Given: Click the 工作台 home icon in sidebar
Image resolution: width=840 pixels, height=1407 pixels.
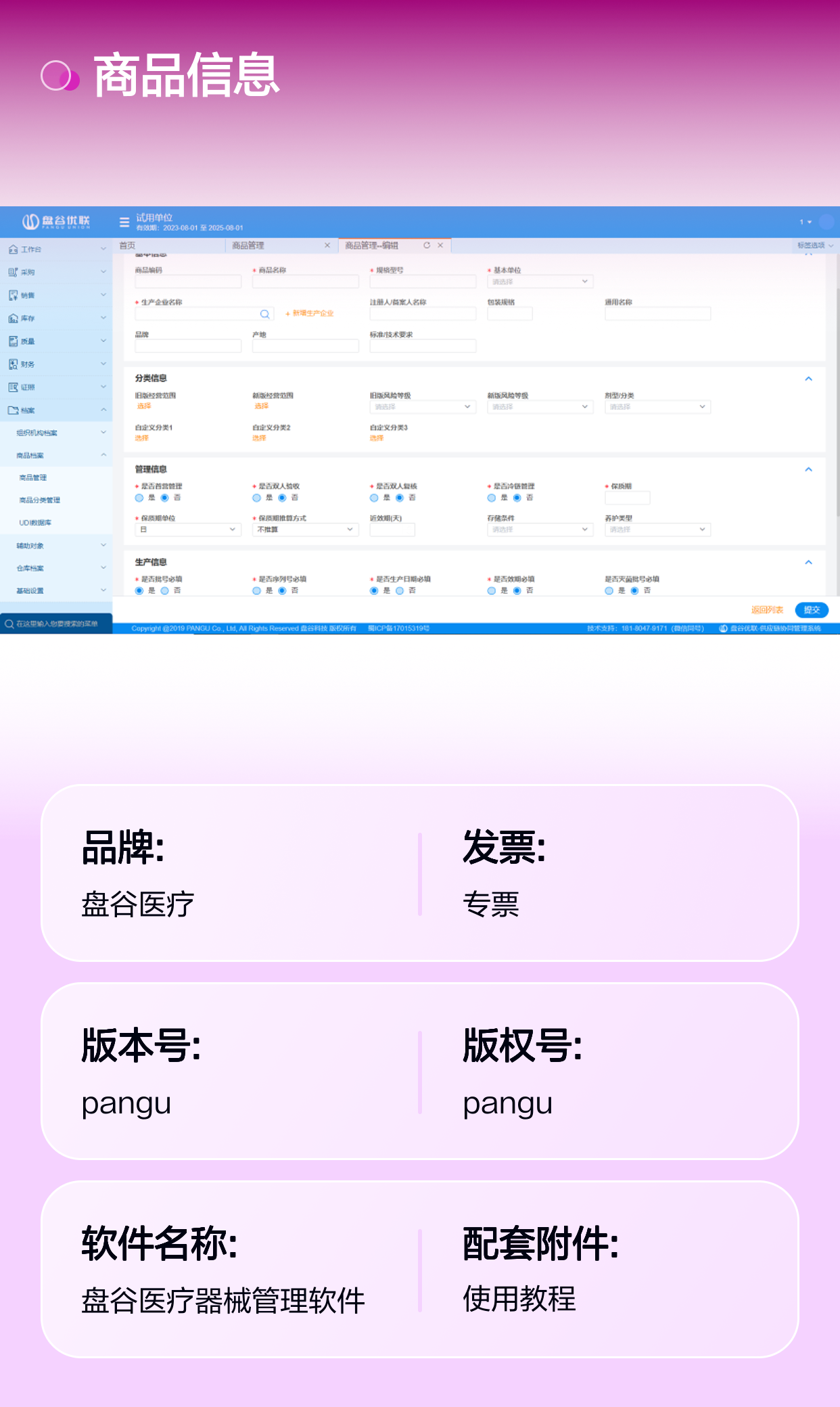Looking at the screenshot, I should pos(13,250).
